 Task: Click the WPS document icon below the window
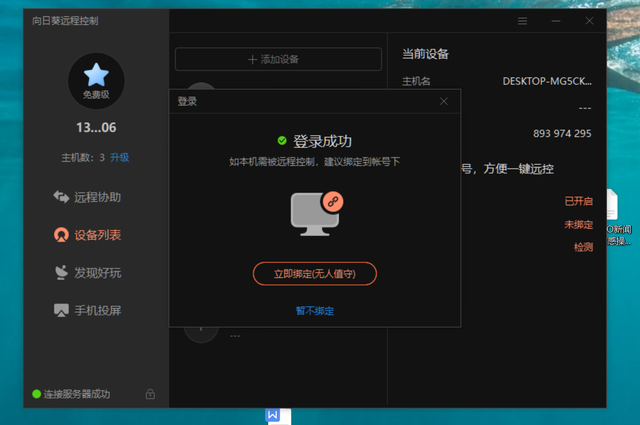click(278, 416)
